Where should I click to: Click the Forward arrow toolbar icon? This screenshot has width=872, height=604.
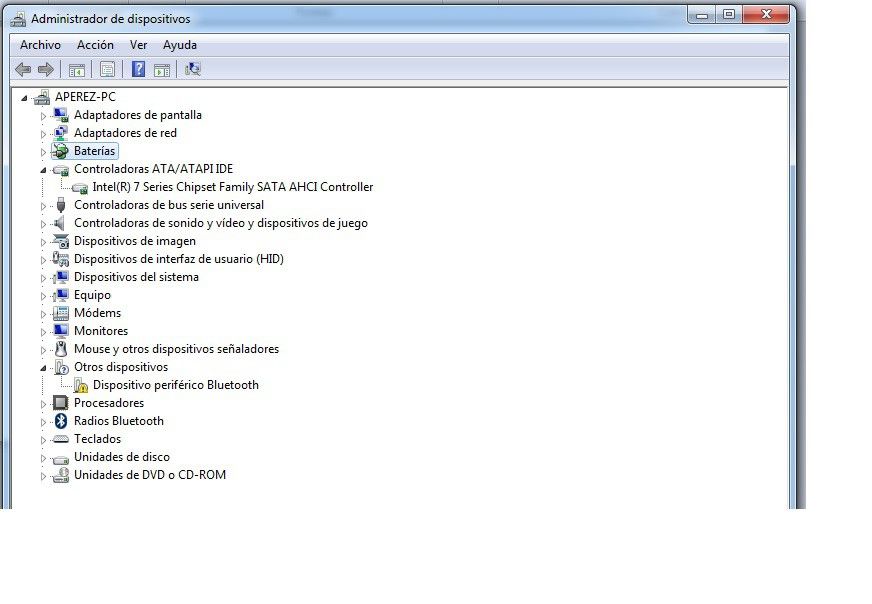click(46, 70)
